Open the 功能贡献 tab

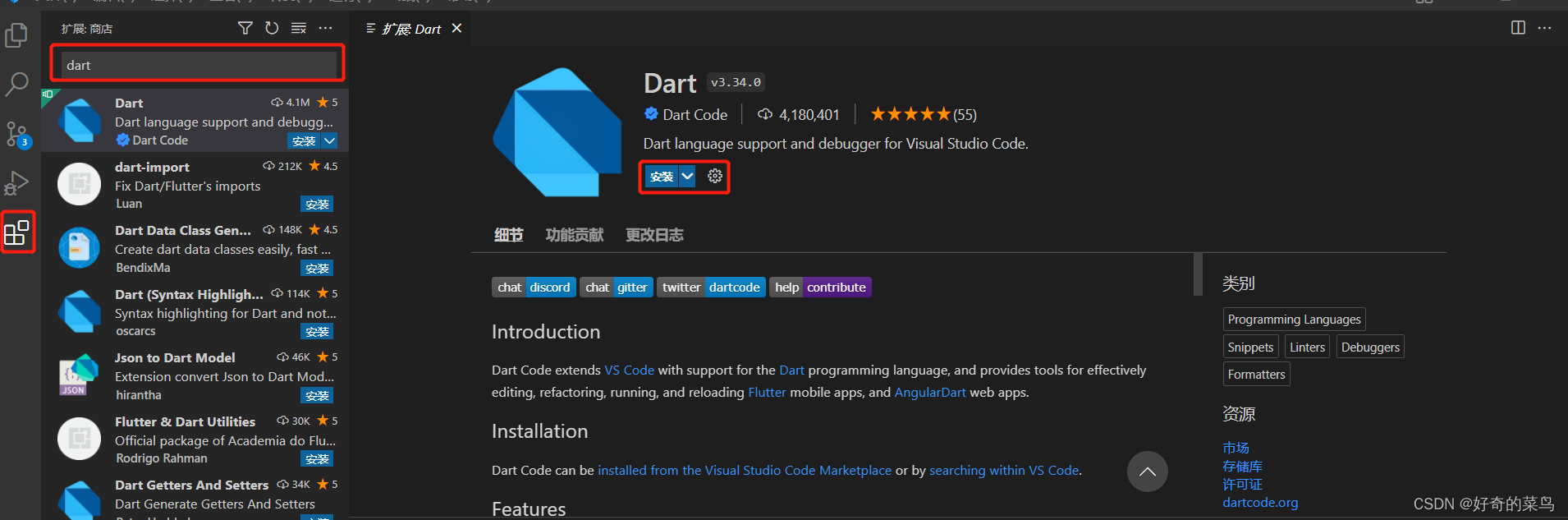[575, 235]
